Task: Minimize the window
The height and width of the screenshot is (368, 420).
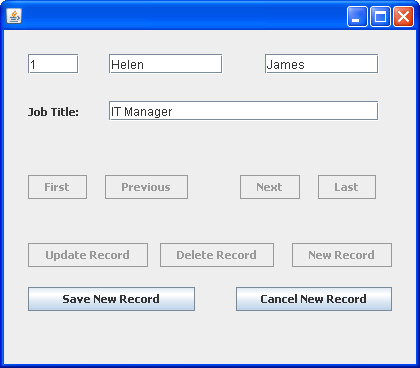Action: [x=357, y=16]
